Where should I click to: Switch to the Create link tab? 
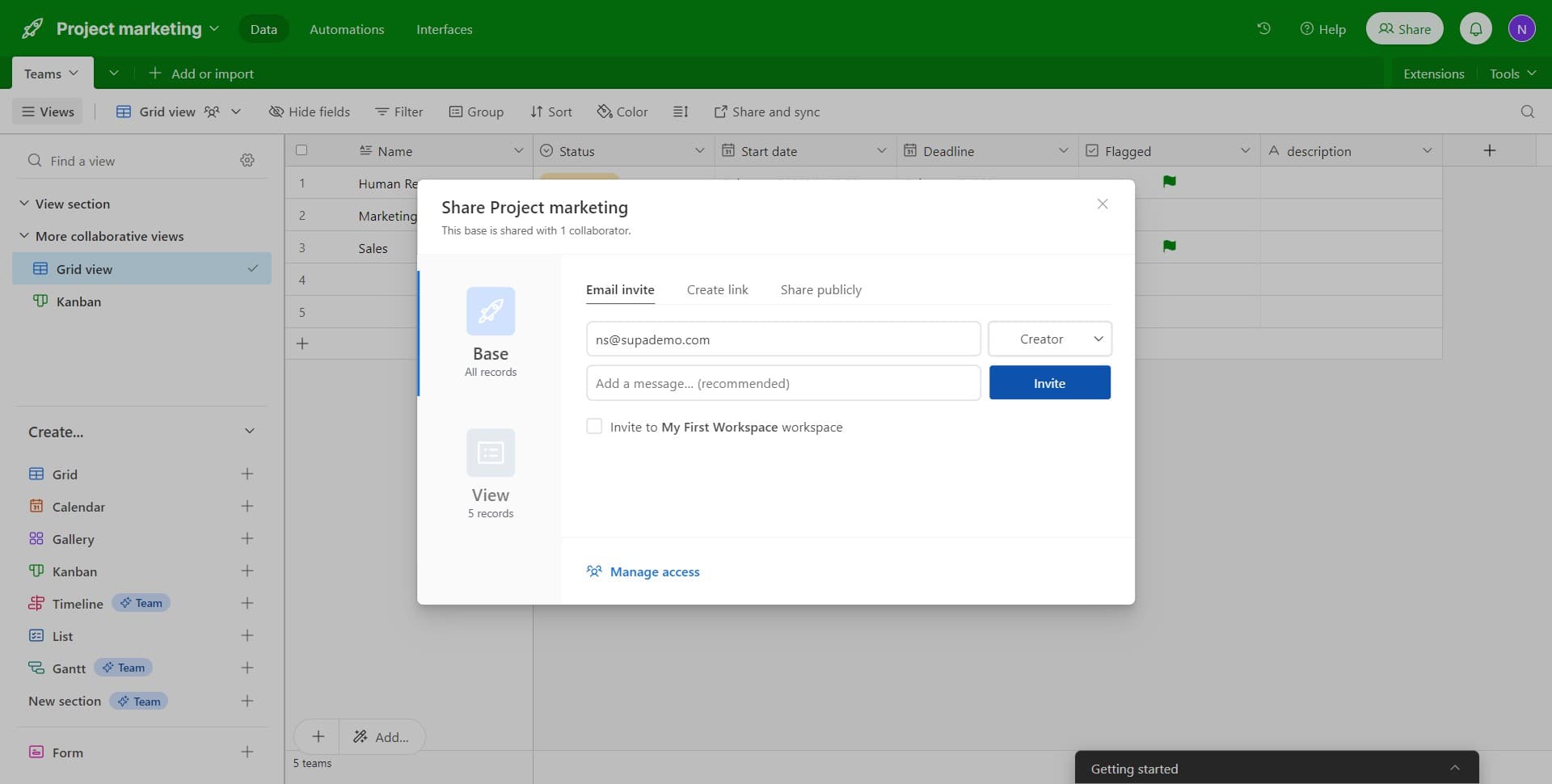[717, 289]
